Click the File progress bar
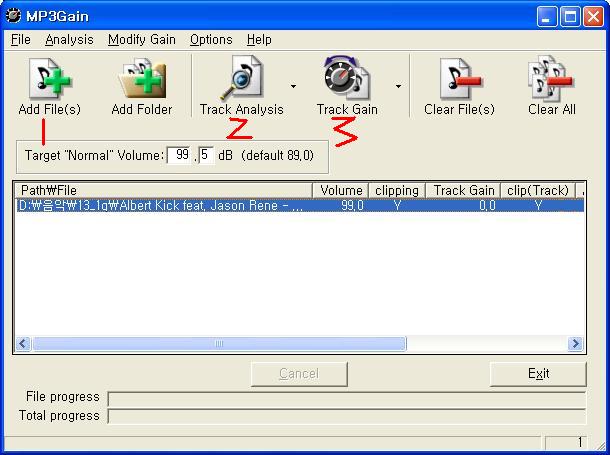Screen dimensions: 610x455 (x=347, y=399)
